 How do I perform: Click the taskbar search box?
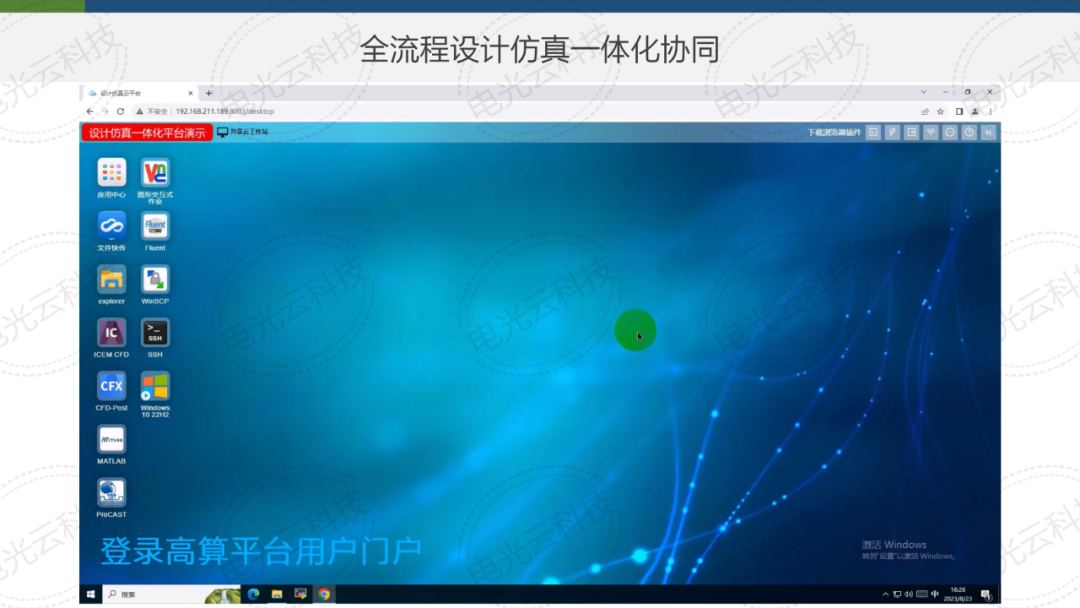[x=172, y=594]
